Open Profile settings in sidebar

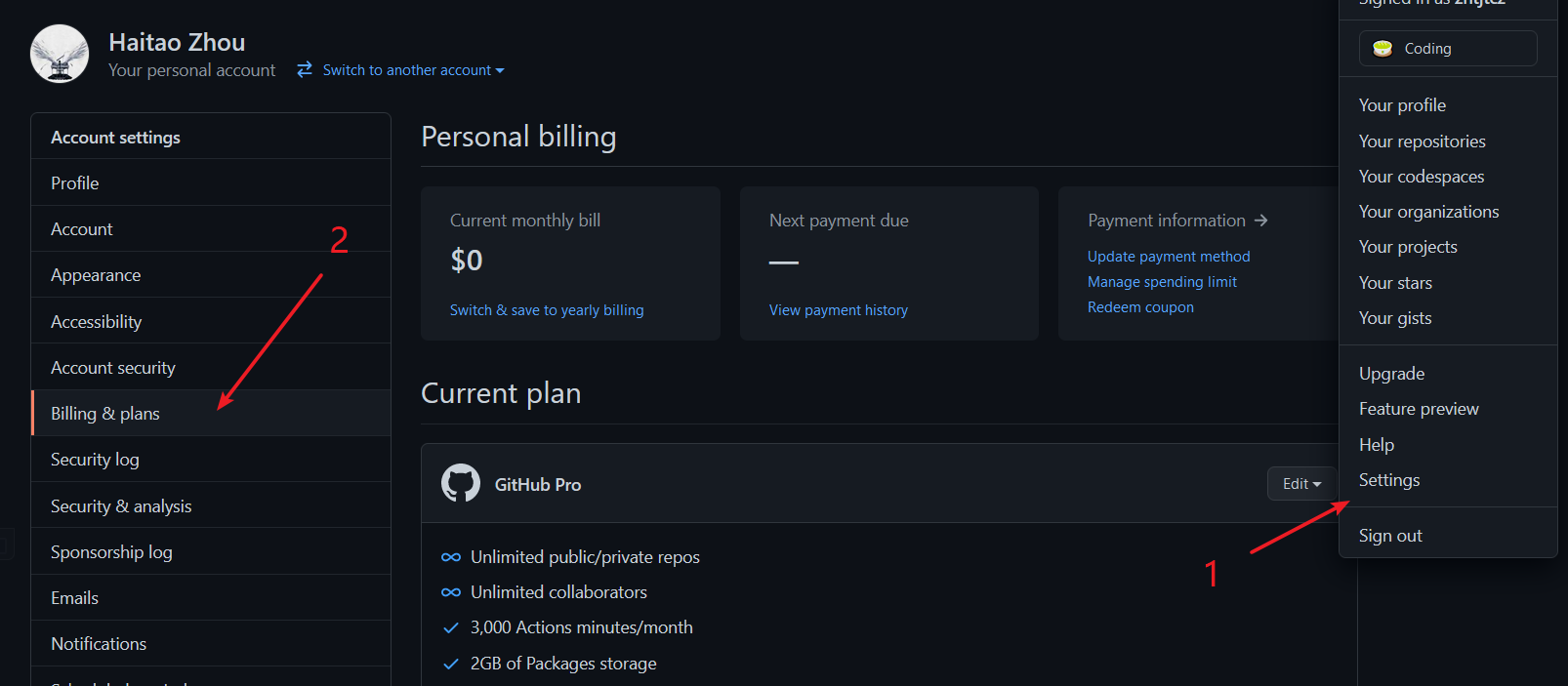211,182
